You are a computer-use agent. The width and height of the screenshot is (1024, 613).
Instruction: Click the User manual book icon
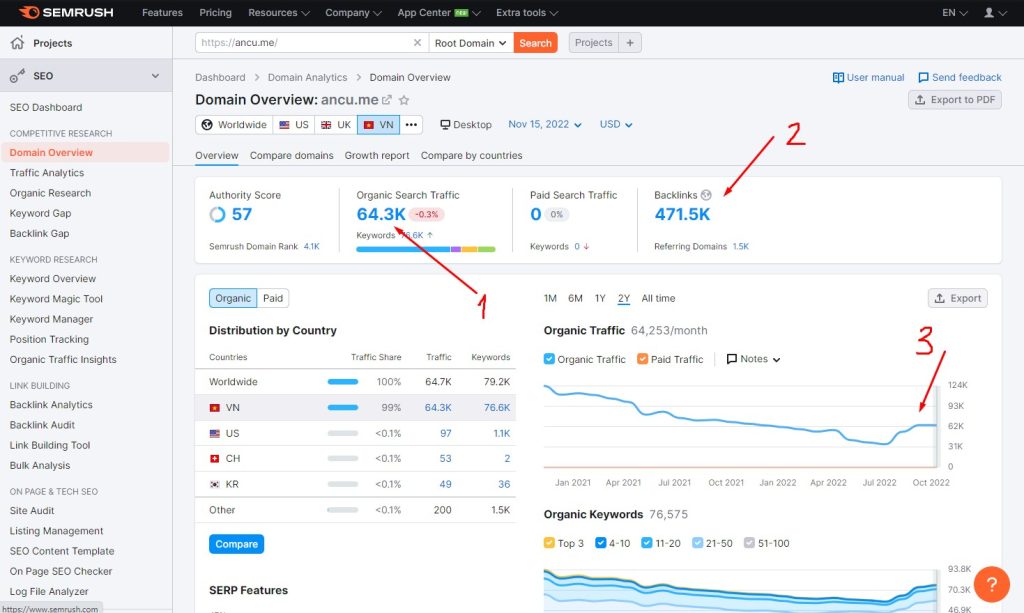(838, 78)
